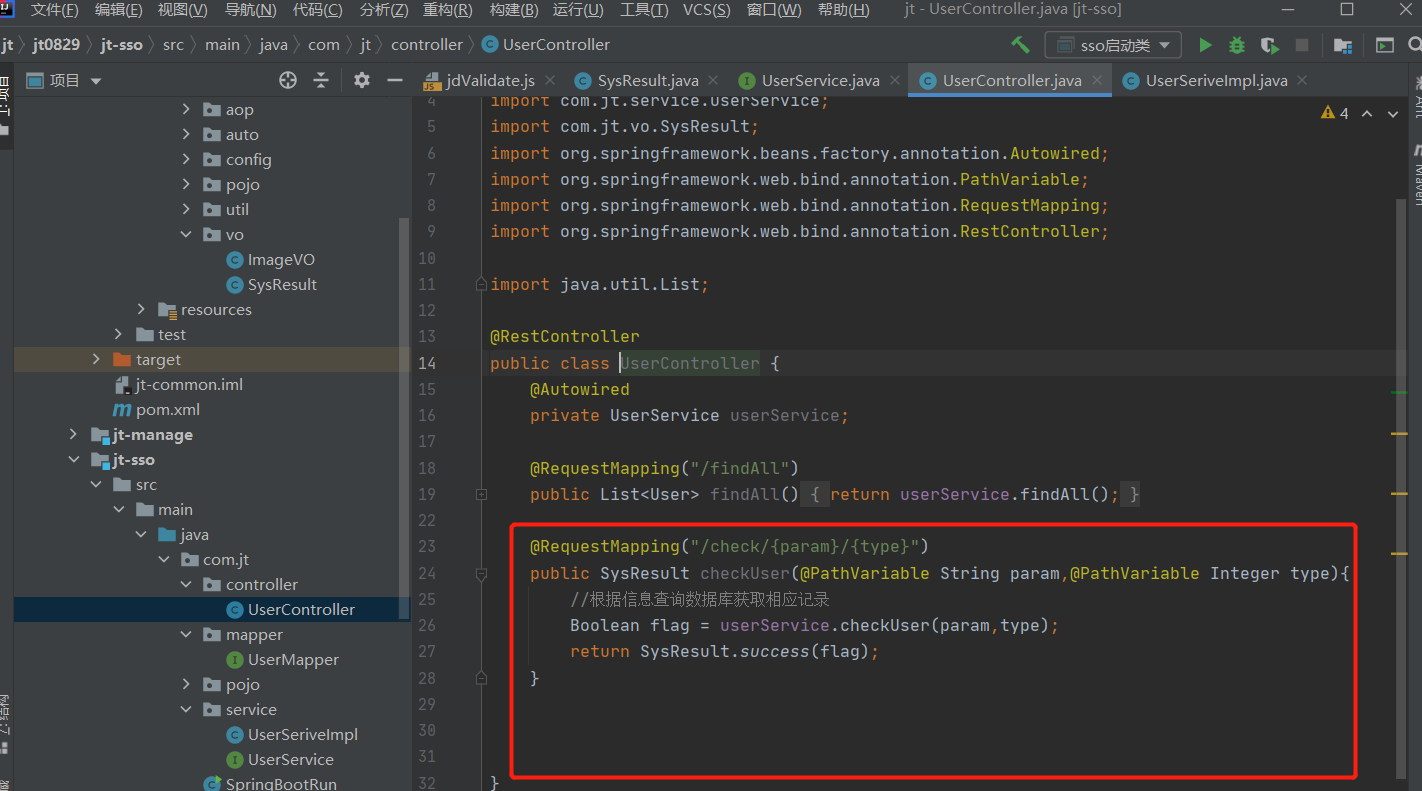Expand the resources folder
The width and height of the screenshot is (1422, 791).
141,309
